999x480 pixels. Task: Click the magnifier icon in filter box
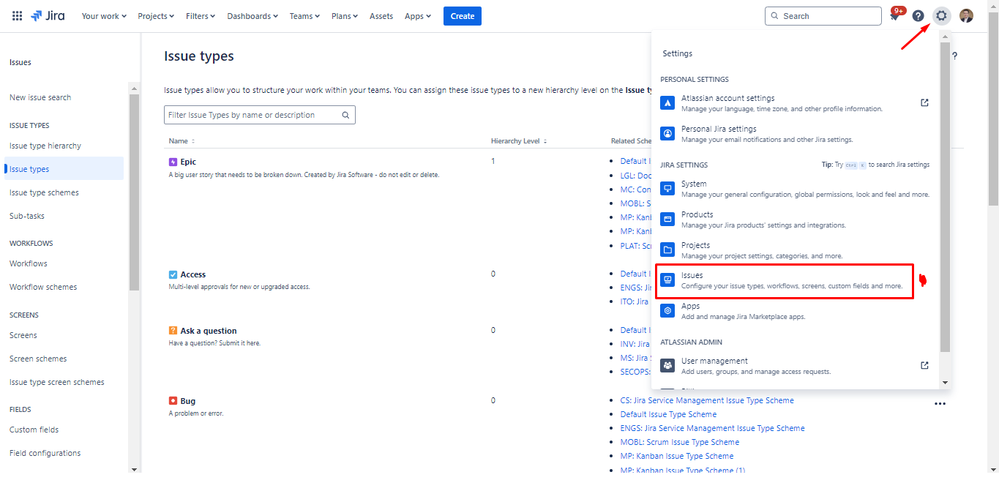pyautogui.click(x=345, y=115)
